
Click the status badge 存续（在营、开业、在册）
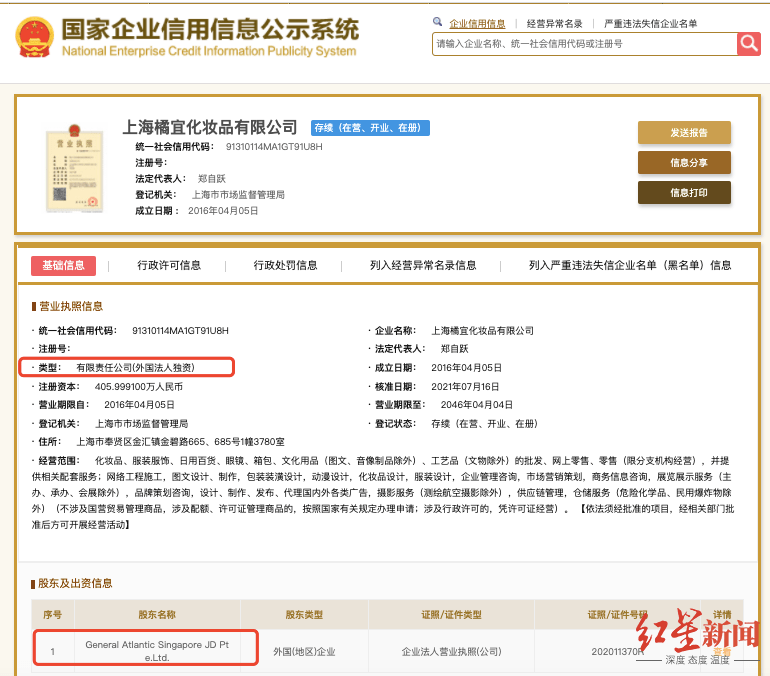370,128
